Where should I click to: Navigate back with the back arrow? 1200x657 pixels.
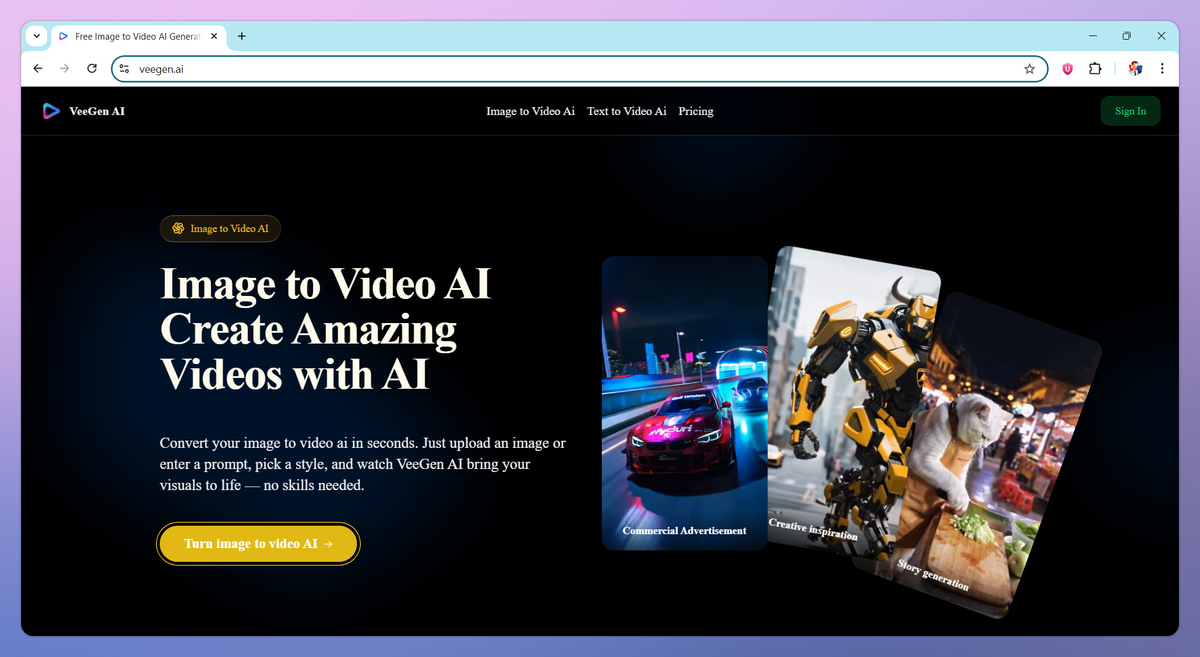pyautogui.click(x=37, y=69)
